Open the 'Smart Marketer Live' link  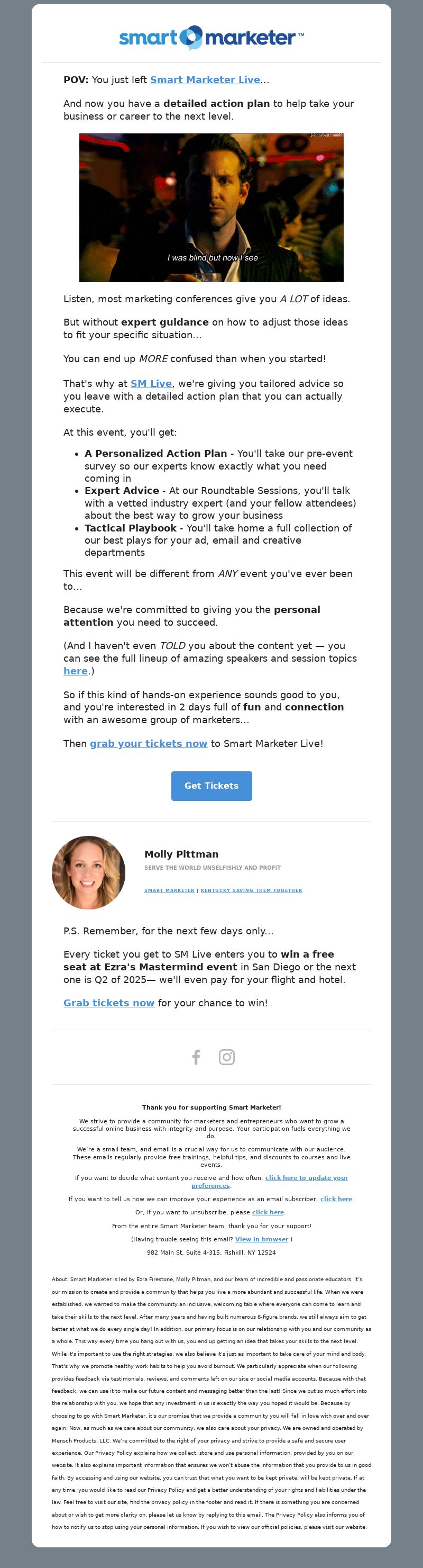tap(205, 80)
